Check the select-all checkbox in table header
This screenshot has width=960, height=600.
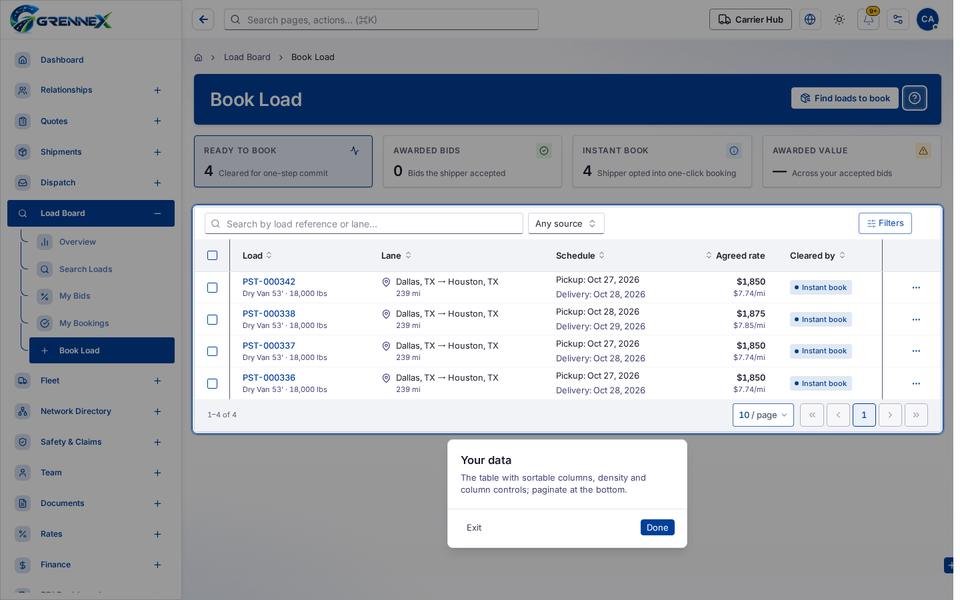(212, 255)
